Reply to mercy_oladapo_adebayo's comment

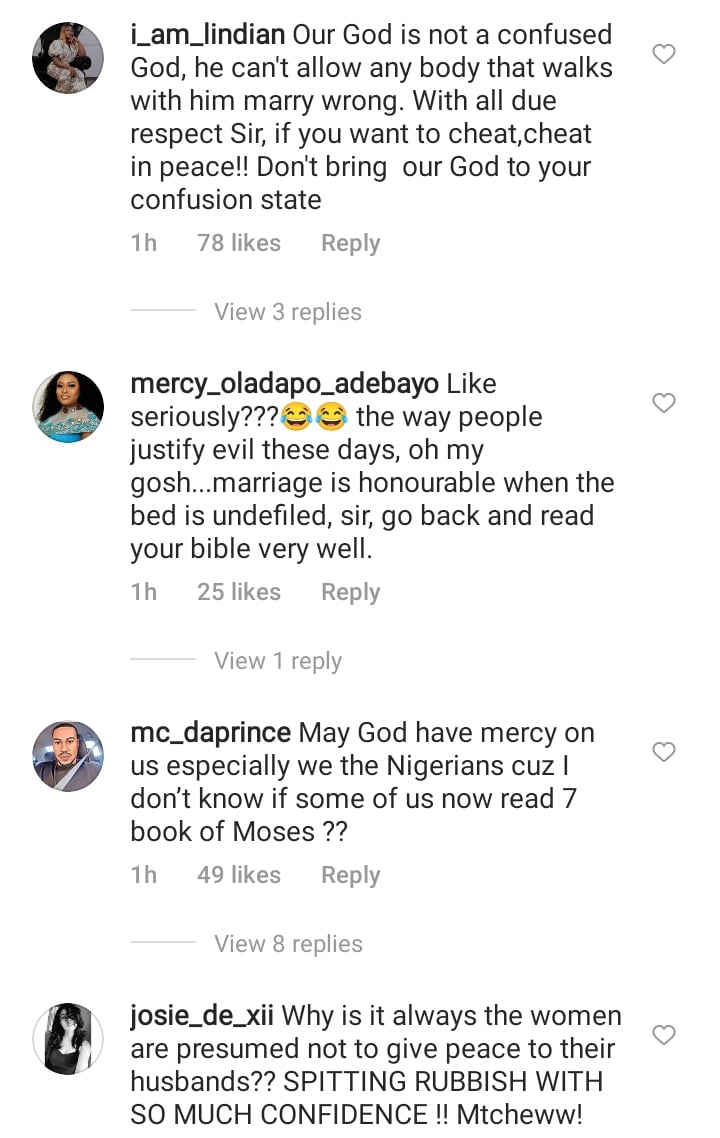(350, 592)
